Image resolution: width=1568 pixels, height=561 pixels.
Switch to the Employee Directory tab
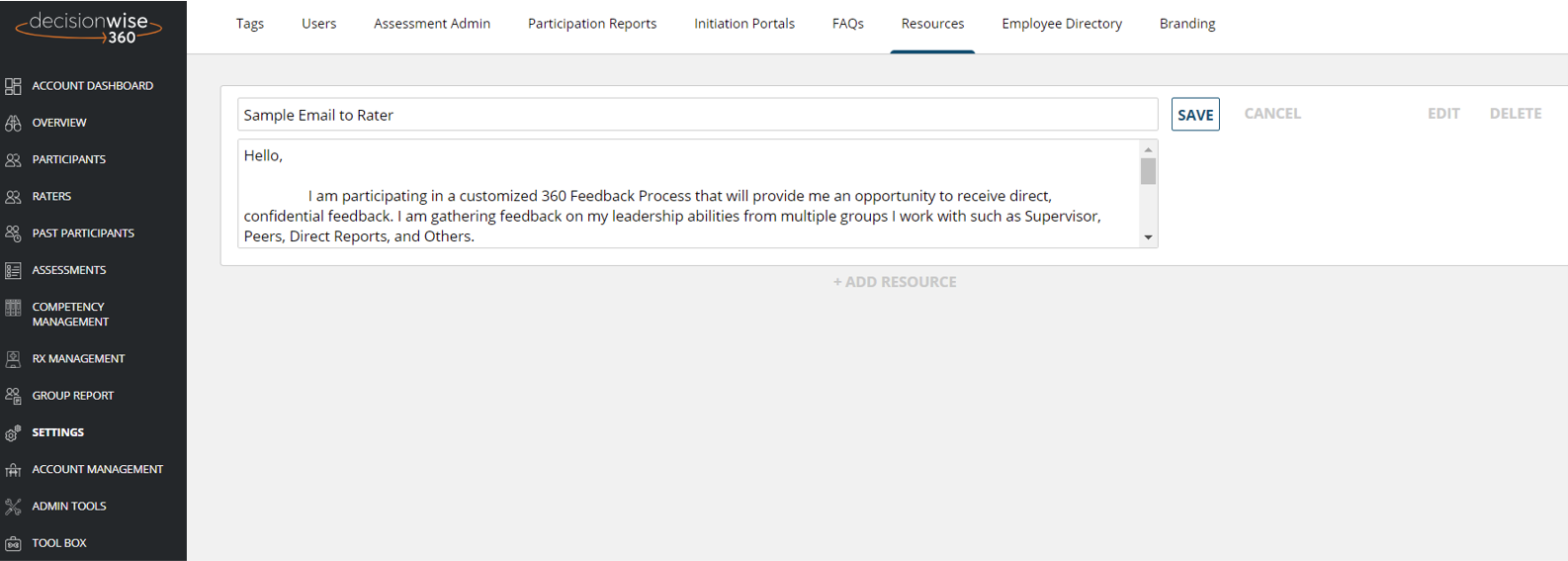point(1062,24)
